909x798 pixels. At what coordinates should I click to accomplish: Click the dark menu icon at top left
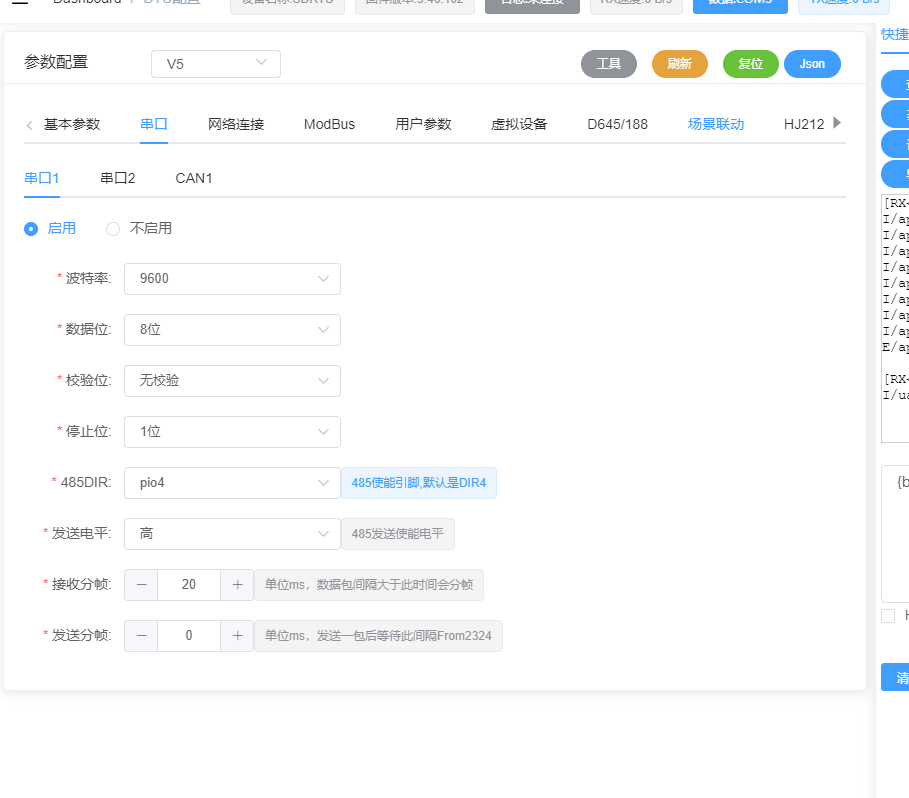pyautogui.click(x=21, y=3)
